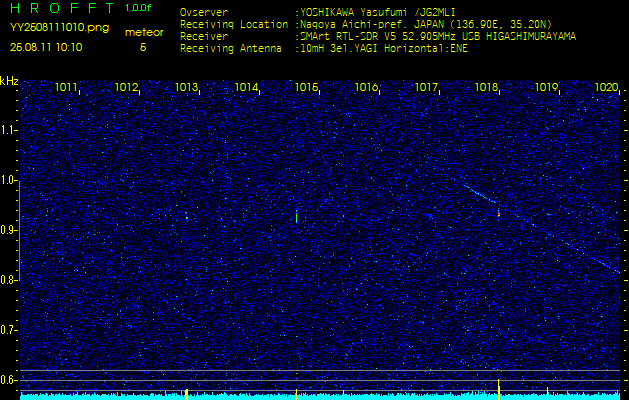Click the "Receiving Location" field label

pos(234,24)
